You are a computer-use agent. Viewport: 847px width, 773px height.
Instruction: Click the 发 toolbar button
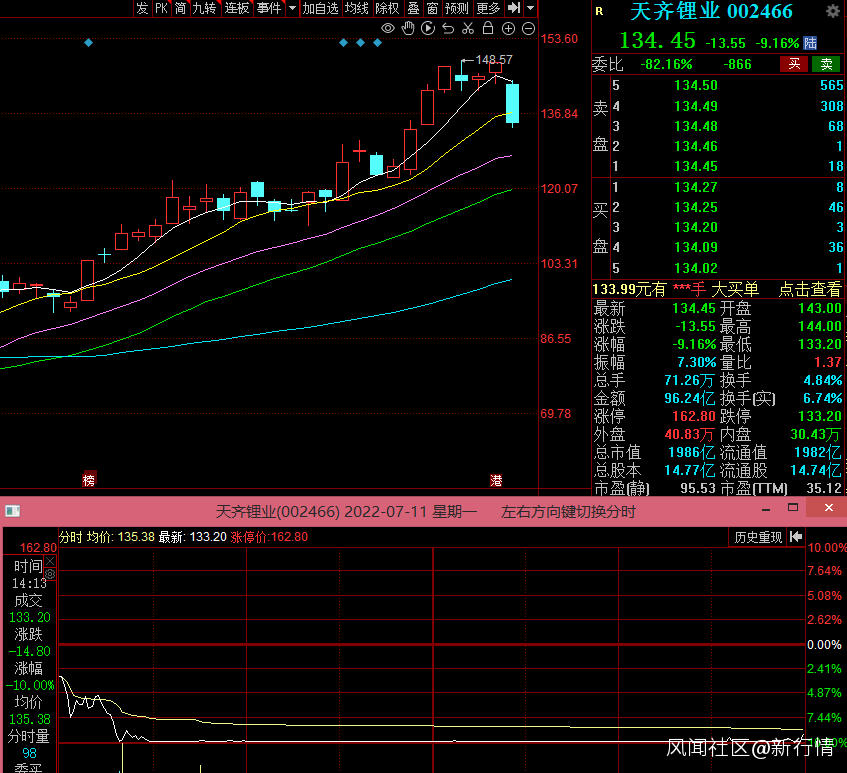point(142,8)
